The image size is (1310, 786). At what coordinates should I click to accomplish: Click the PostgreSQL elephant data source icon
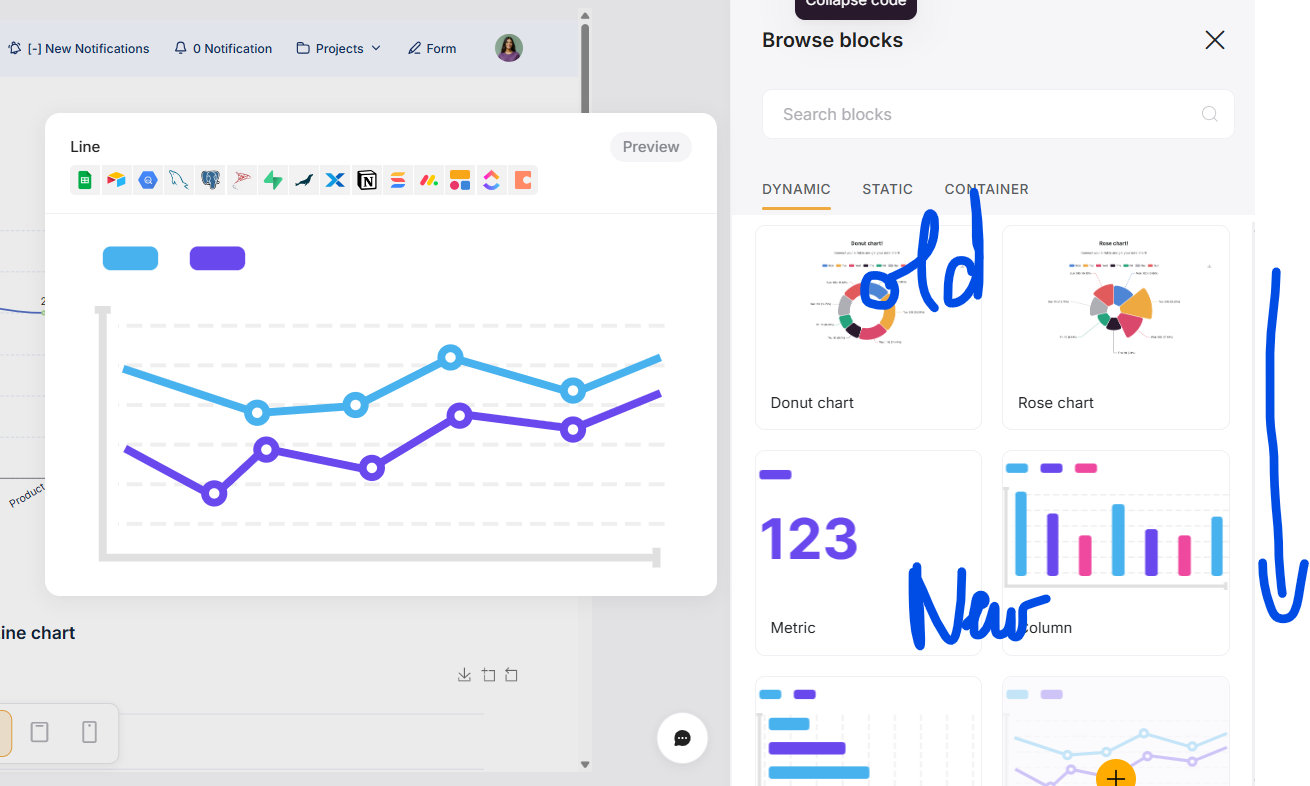[x=210, y=180]
